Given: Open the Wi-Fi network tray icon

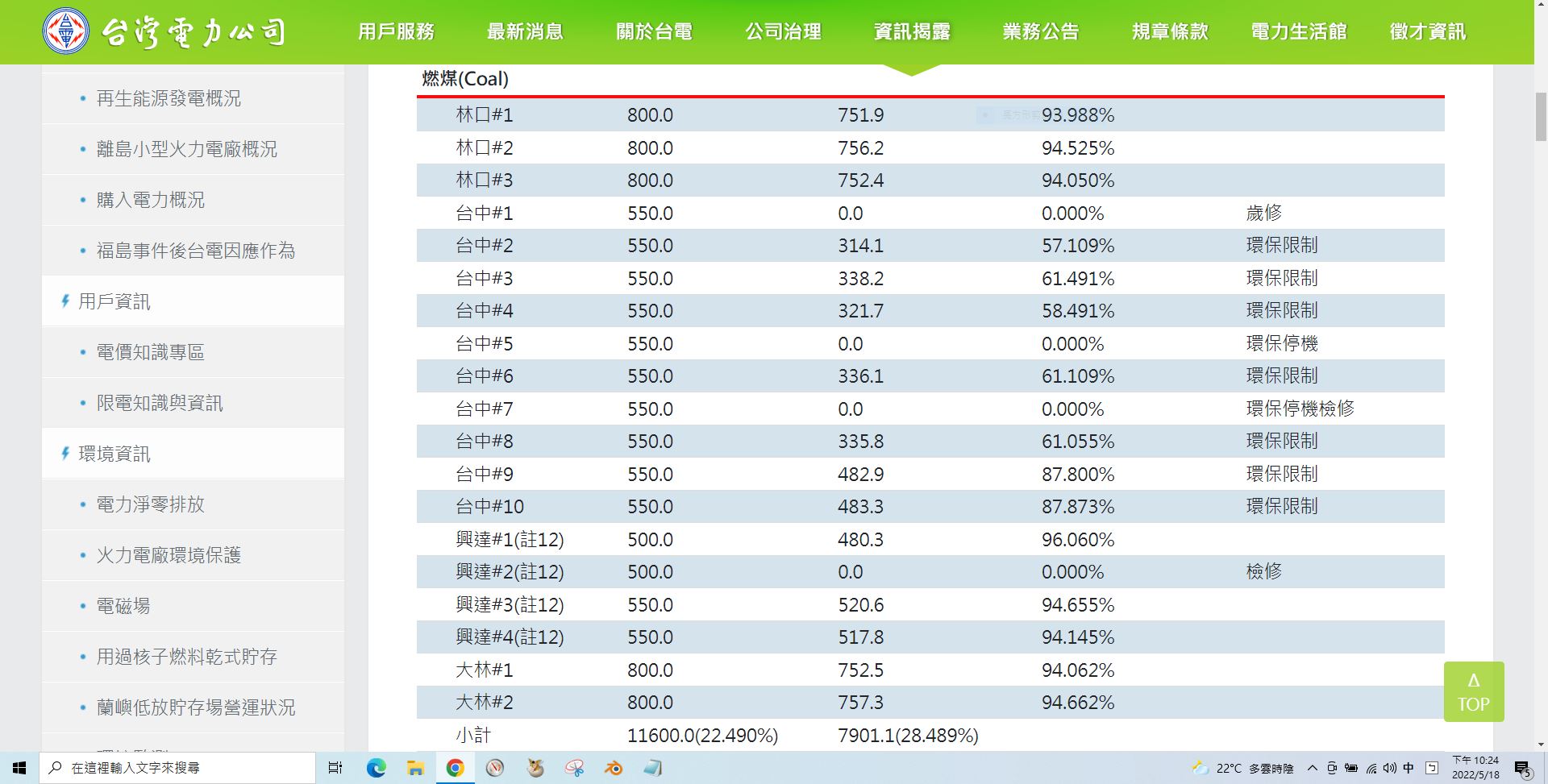Looking at the screenshot, I should point(1371,768).
